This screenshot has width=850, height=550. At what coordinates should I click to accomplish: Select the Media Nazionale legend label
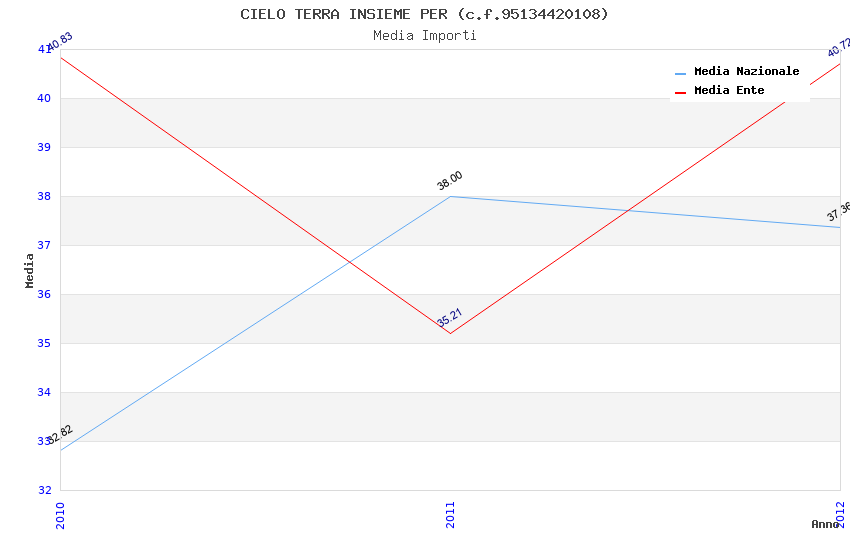(x=746, y=72)
